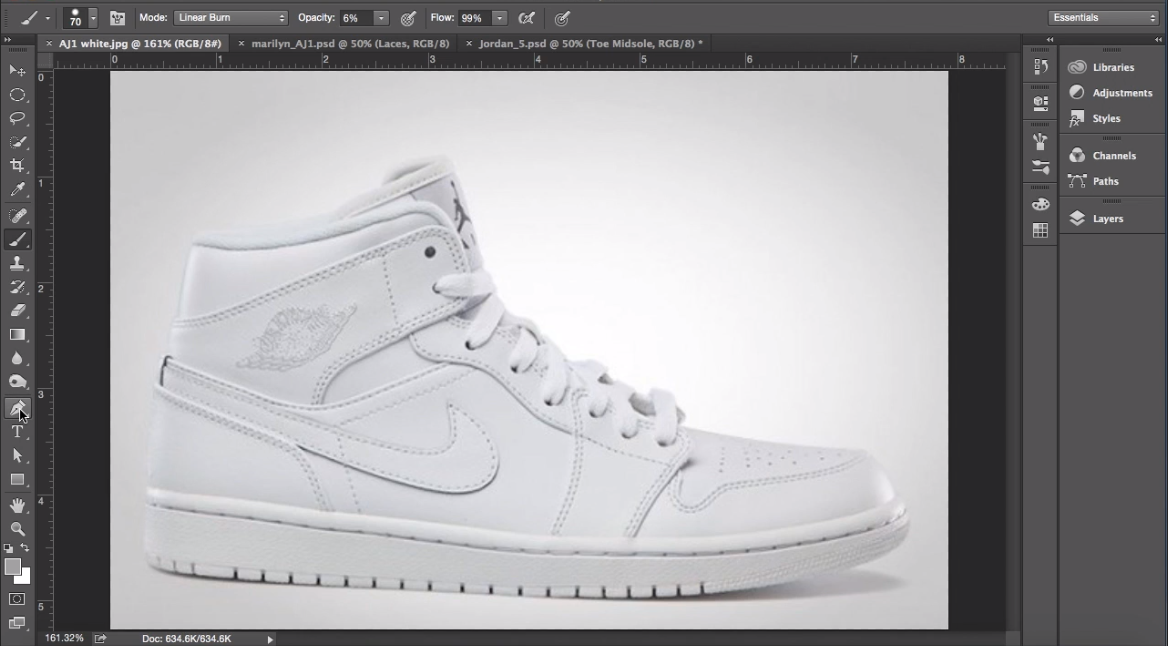Select the History Brush tool
Image resolution: width=1168 pixels, height=646 pixels.
click(x=17, y=288)
